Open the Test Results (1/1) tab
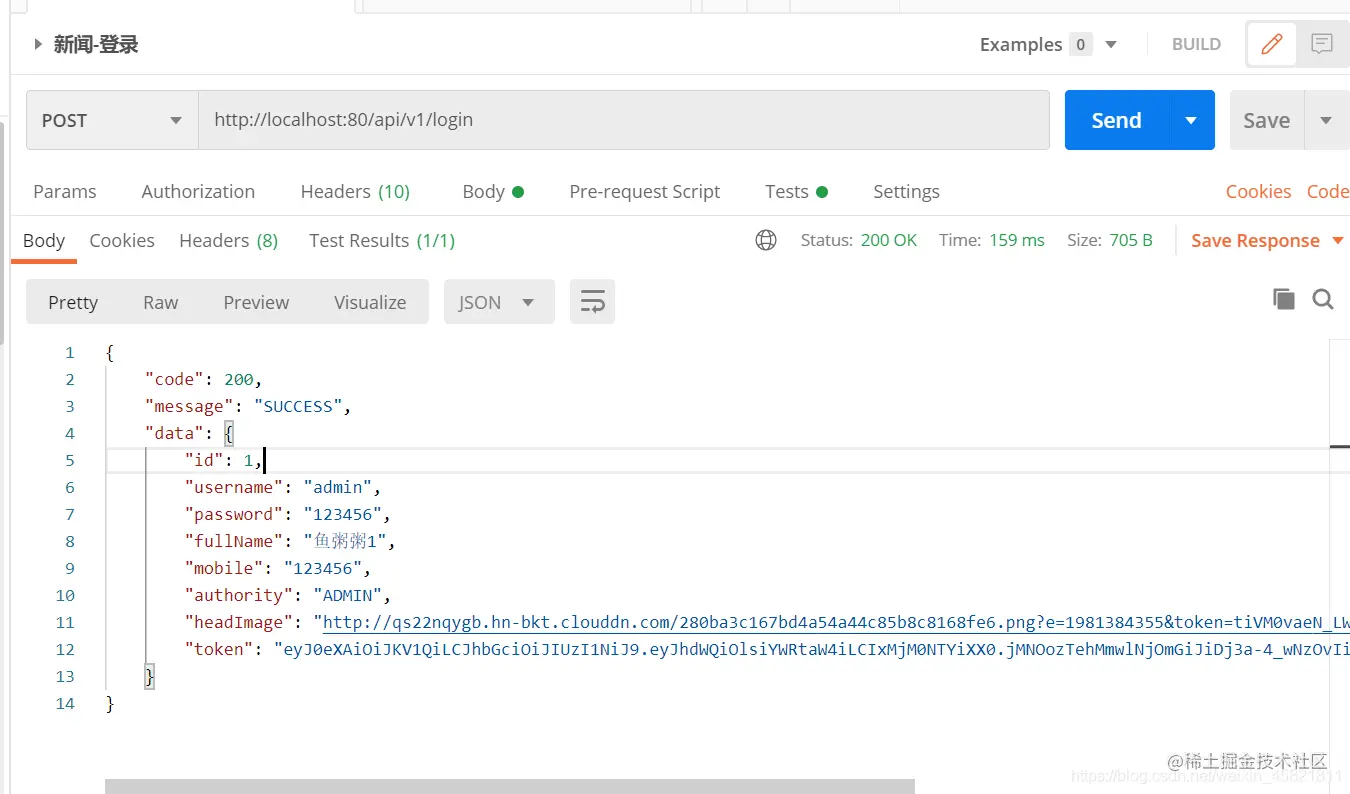1350x794 pixels. point(382,240)
